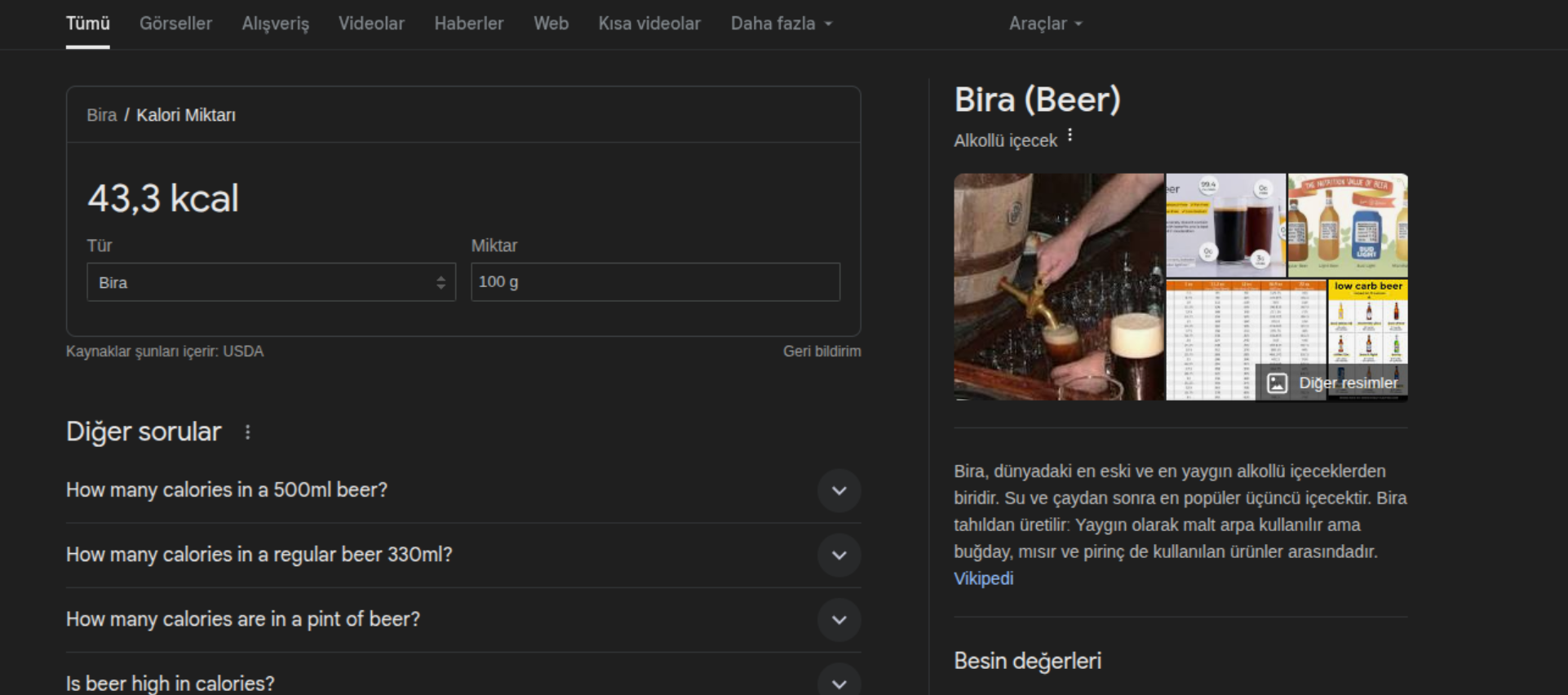The width and height of the screenshot is (1568, 695).
Task: Open the Haberler tab
Action: [468, 24]
